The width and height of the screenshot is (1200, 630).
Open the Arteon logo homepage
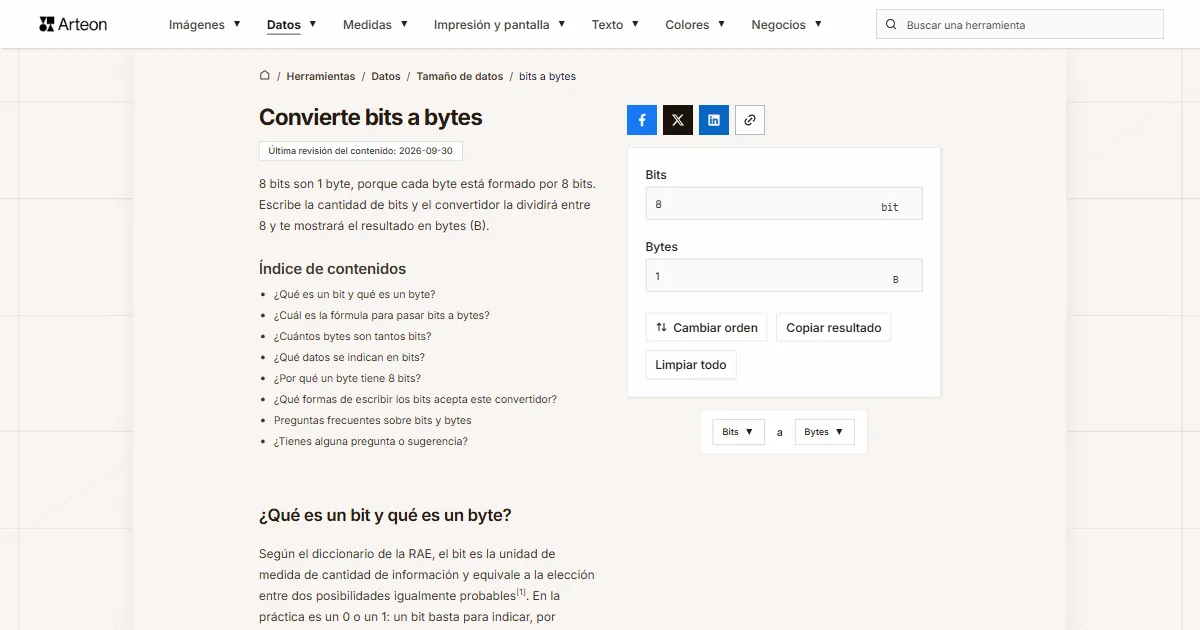[x=73, y=24]
